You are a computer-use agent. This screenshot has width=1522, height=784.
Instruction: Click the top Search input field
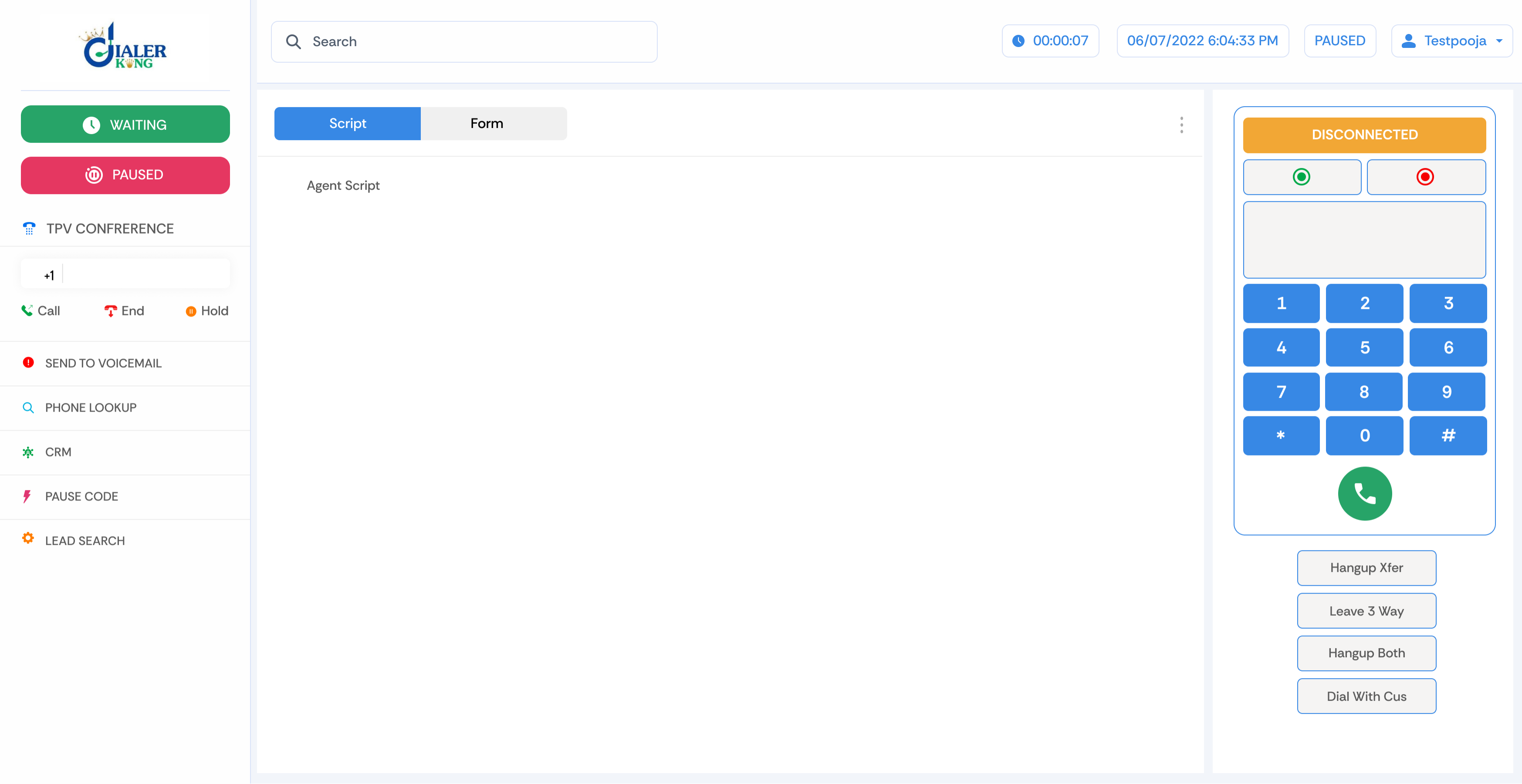coord(464,41)
